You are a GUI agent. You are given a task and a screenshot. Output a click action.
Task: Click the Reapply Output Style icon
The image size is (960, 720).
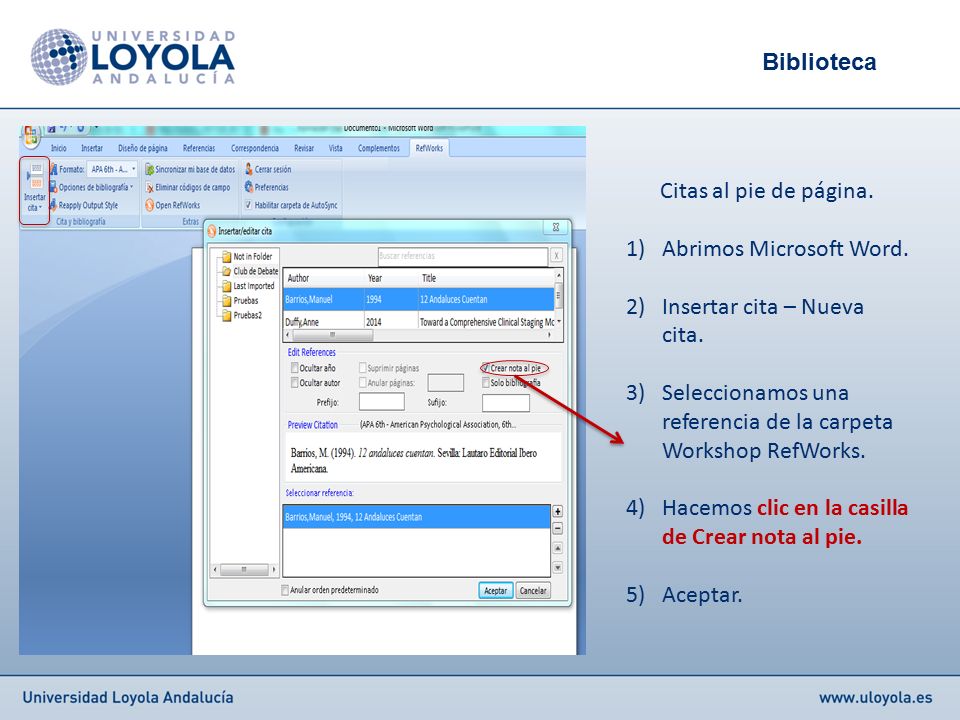pyautogui.click(x=53, y=205)
